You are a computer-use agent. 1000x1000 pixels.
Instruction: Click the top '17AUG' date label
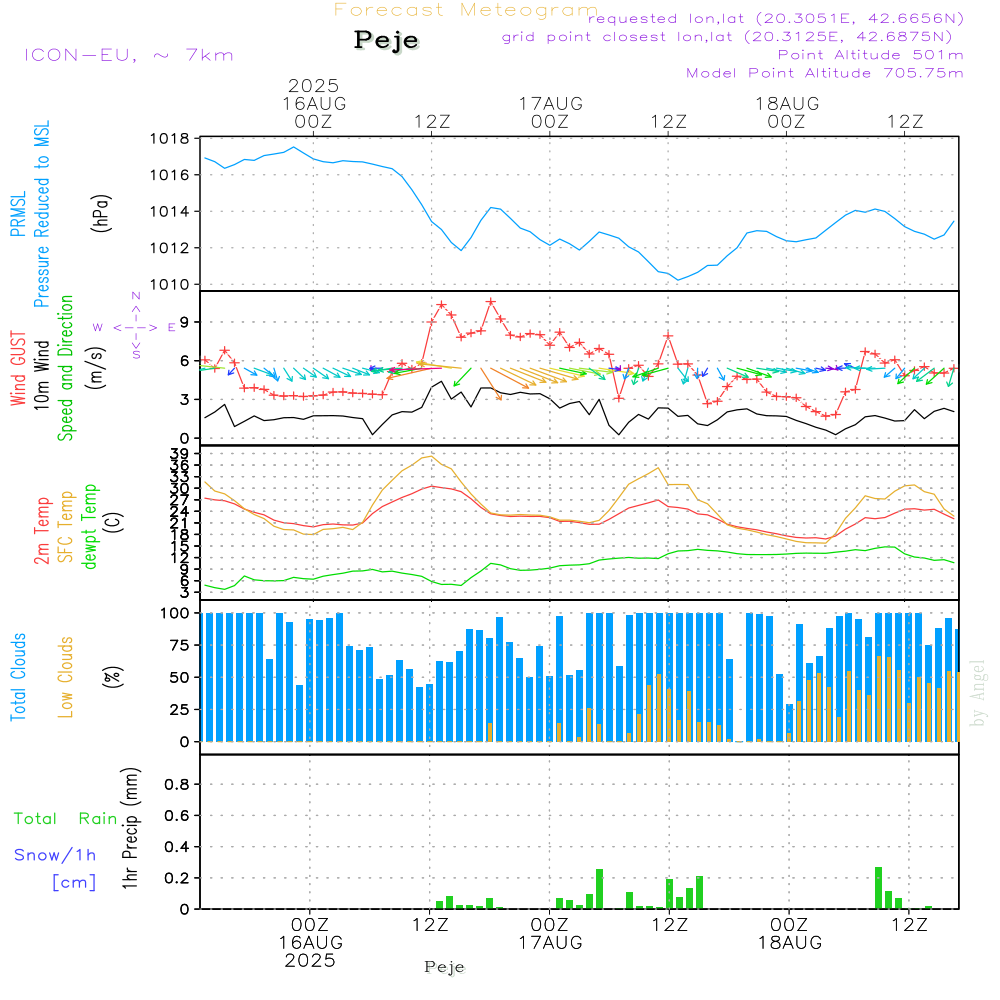[x=550, y=104]
